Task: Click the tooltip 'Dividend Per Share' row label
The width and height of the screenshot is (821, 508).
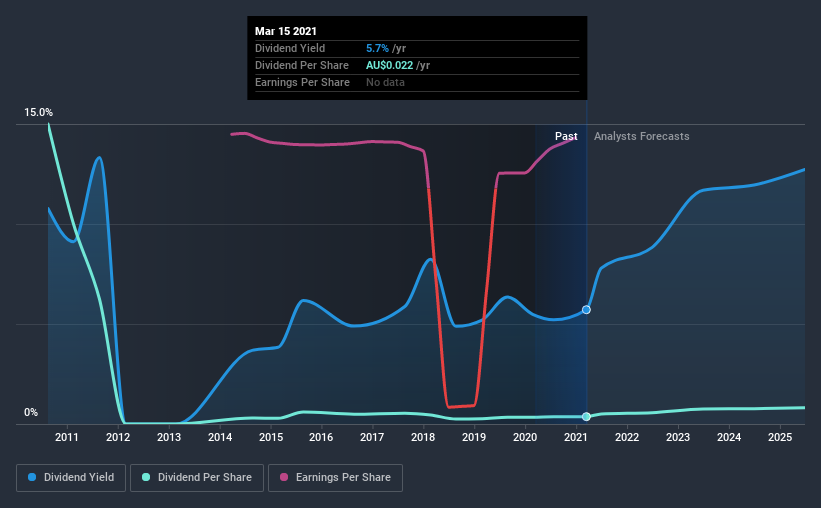Action: pos(302,65)
